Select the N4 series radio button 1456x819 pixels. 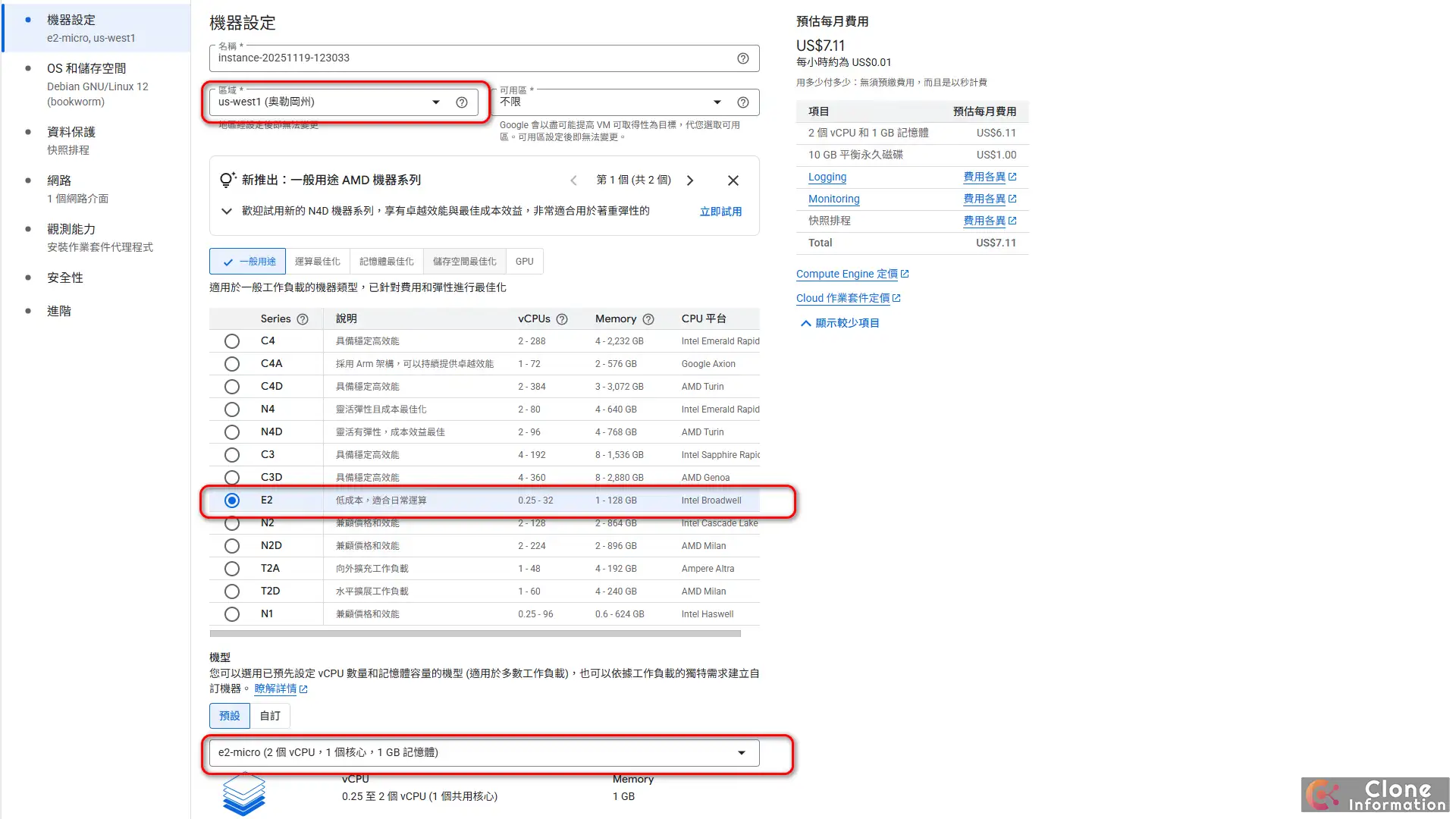[232, 409]
